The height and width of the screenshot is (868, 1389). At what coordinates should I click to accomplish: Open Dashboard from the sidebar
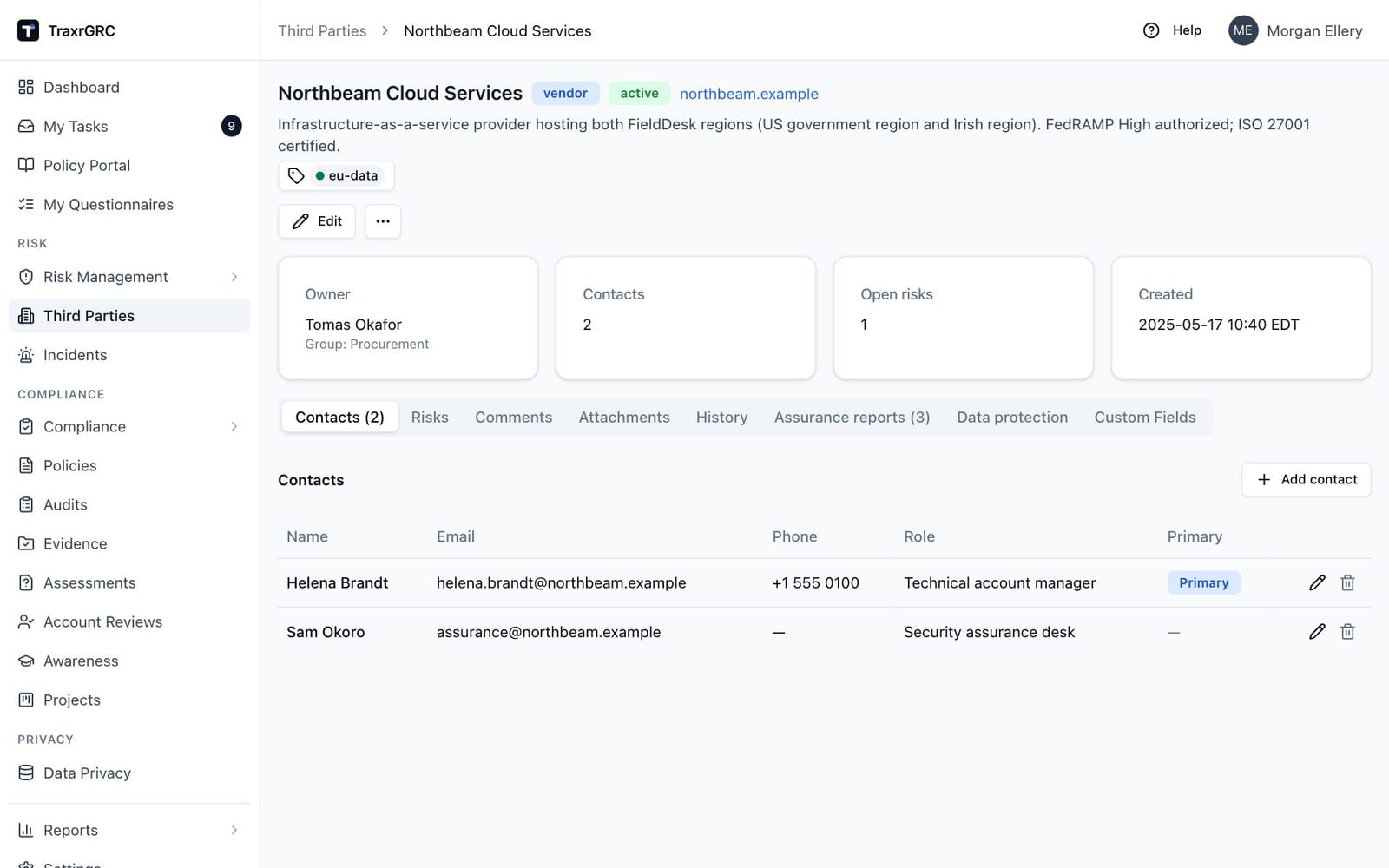click(129, 87)
